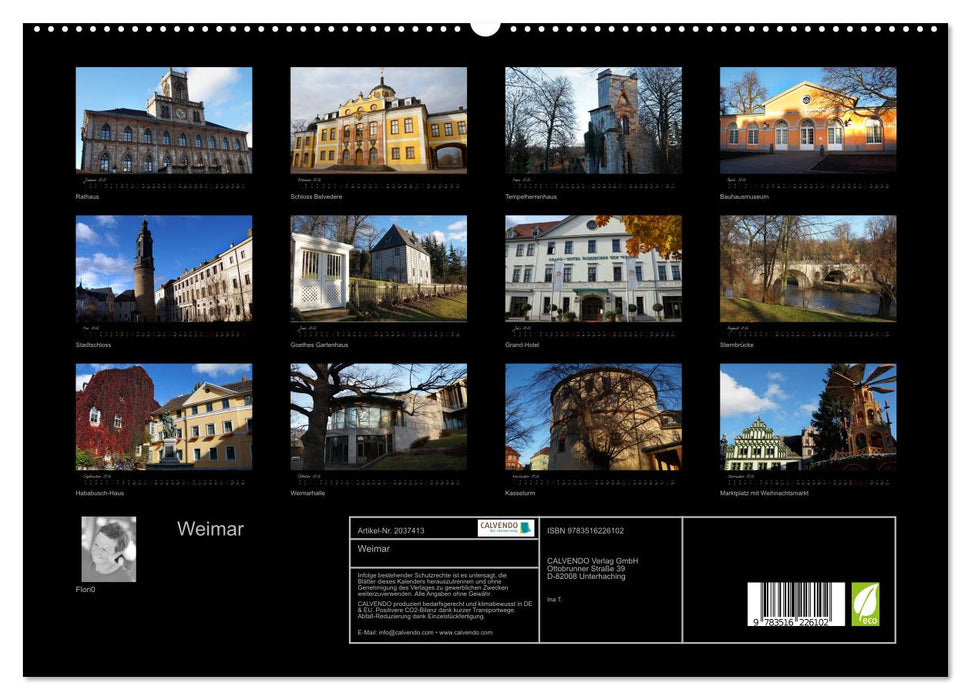Select the Weimar title label

(211, 529)
